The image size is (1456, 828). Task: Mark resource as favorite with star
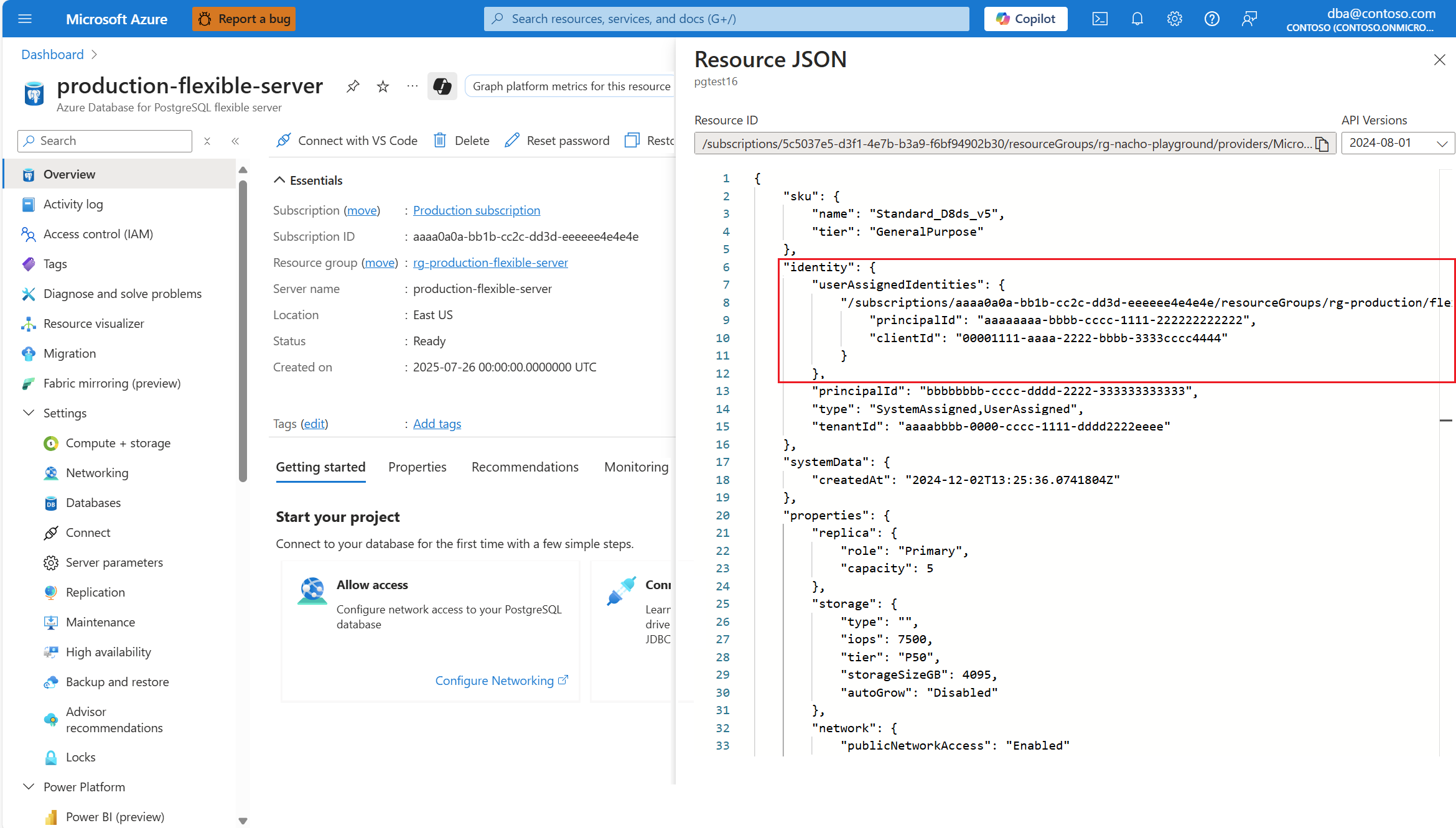pyautogui.click(x=383, y=86)
